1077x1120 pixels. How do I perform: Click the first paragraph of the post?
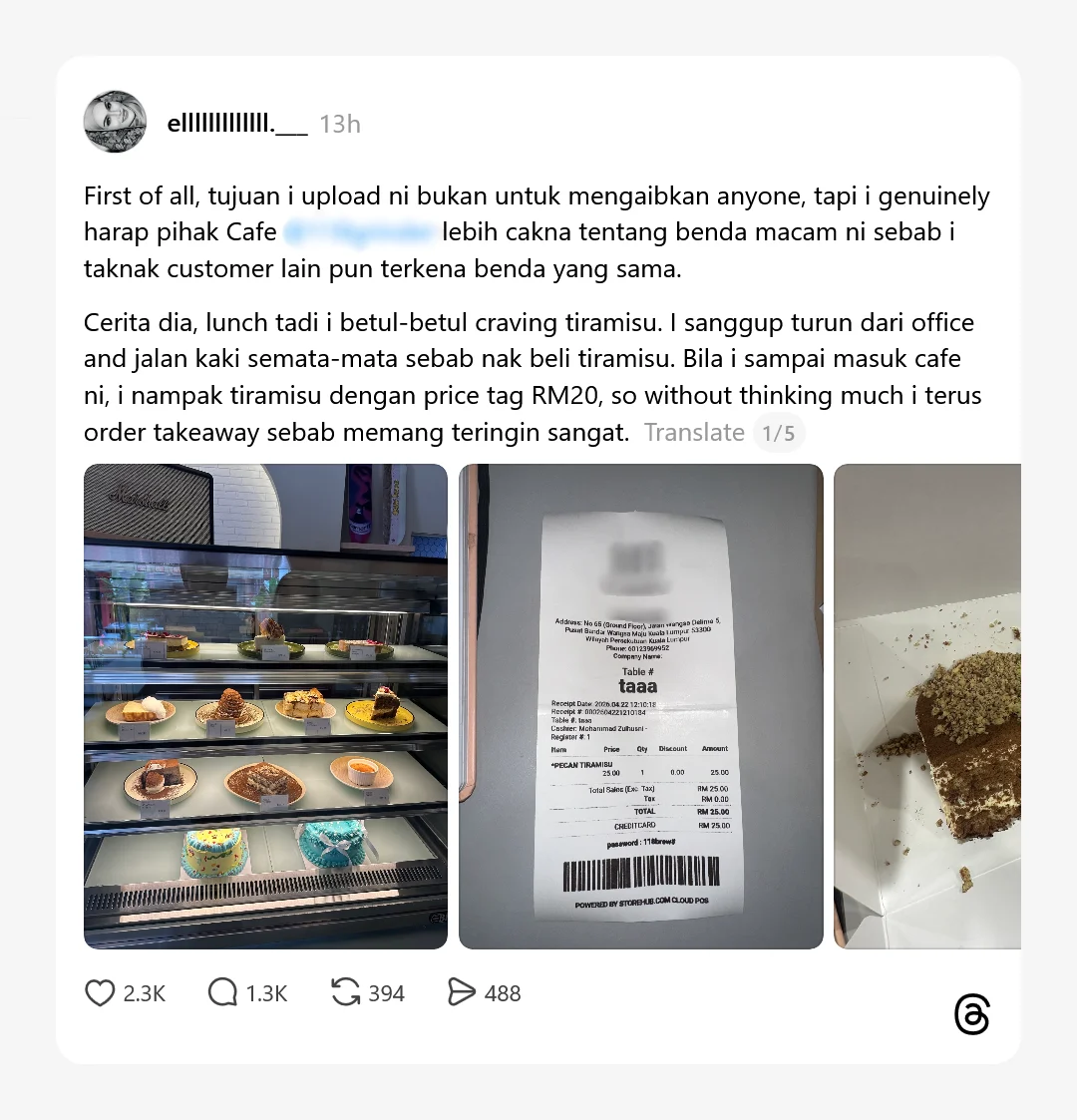coord(537,232)
